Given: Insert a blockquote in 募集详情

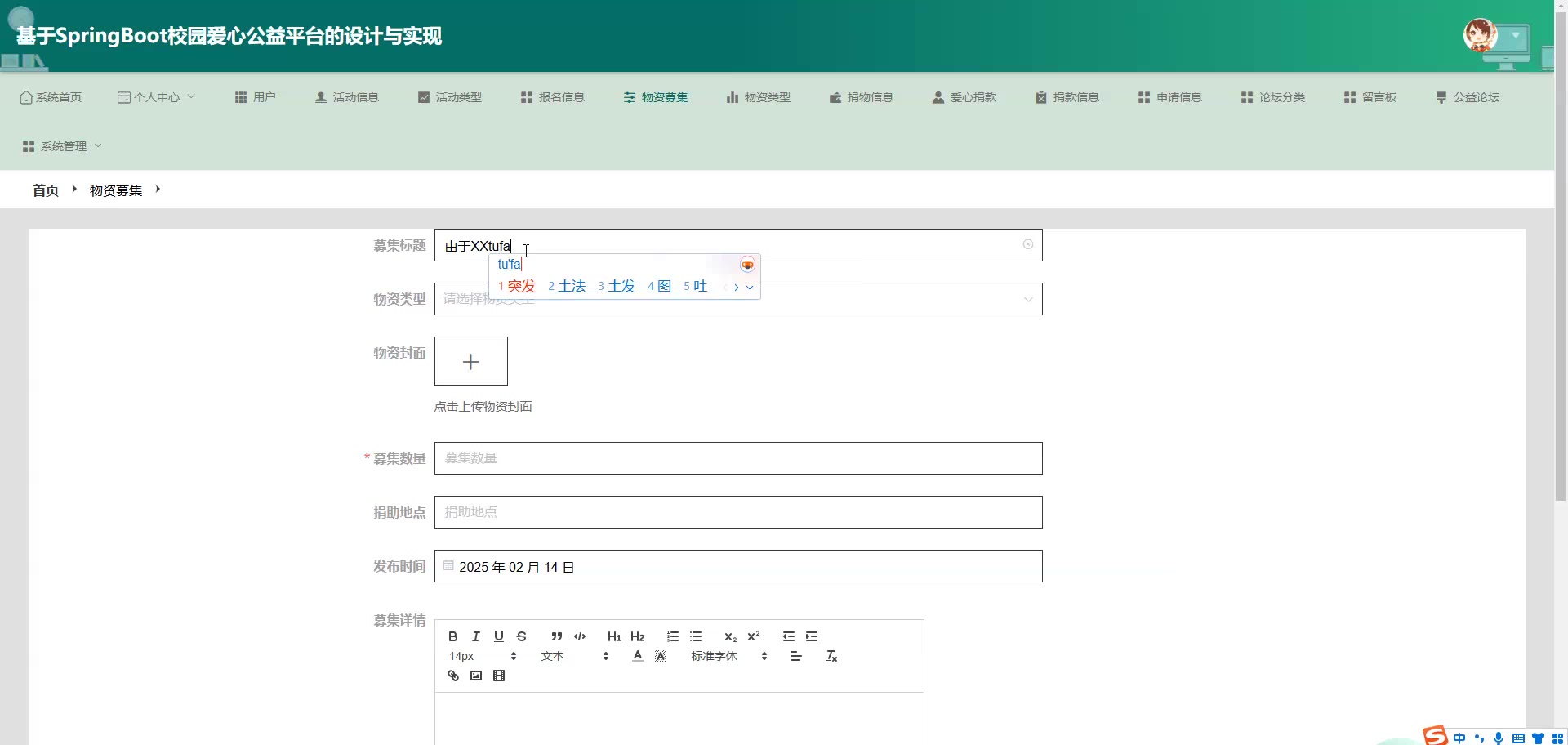Looking at the screenshot, I should click(x=556, y=636).
